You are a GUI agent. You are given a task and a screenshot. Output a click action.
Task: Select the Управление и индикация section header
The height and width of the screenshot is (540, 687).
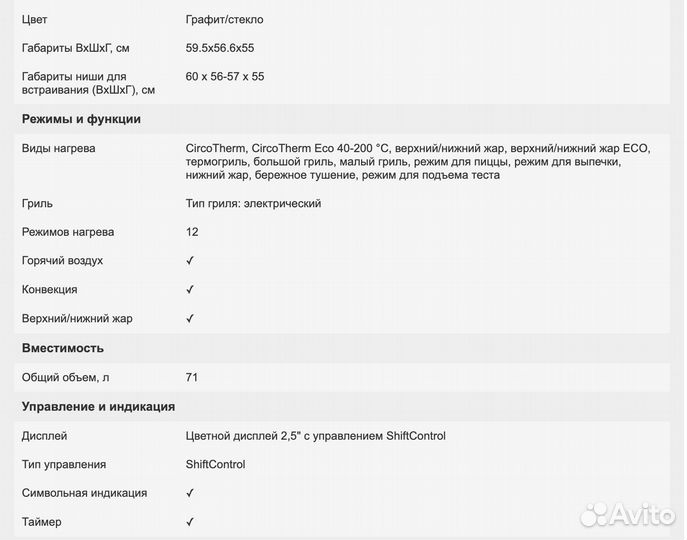point(98,406)
